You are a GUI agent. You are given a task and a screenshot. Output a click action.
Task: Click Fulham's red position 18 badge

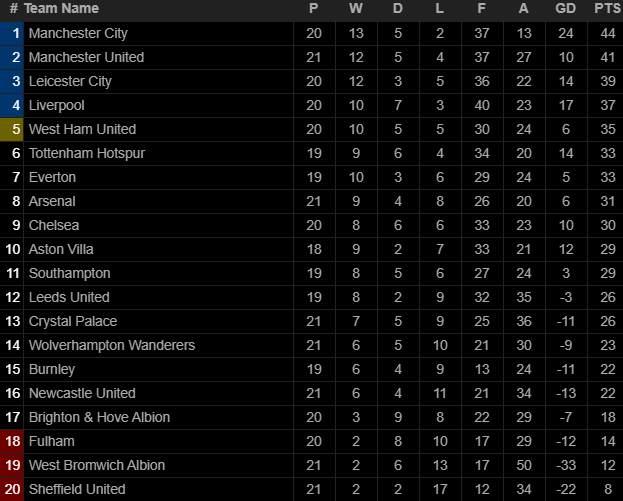[13, 441]
